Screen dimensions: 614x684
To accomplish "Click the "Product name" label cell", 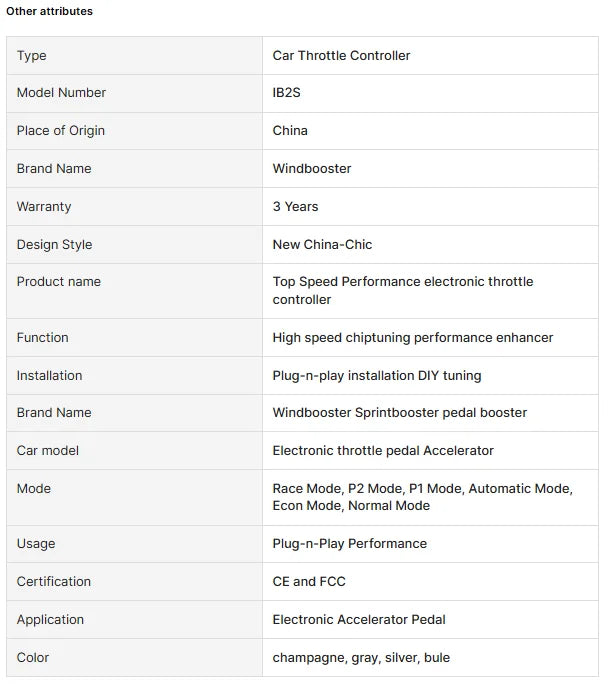I will tap(58, 282).
